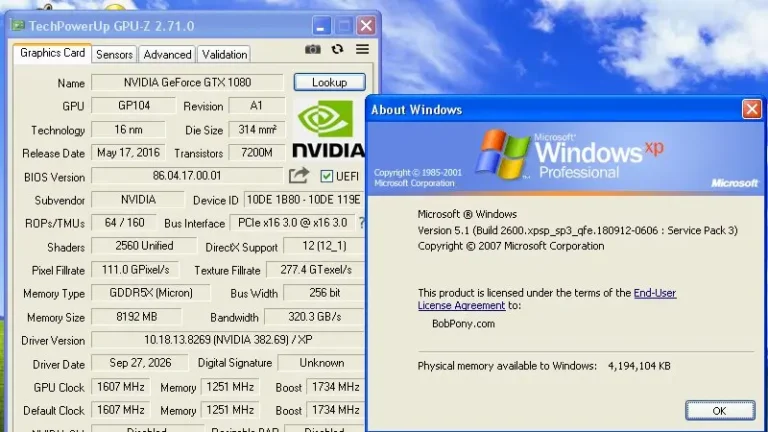Click Driver Date Sep 27, 2026
The height and width of the screenshot is (432, 768).
click(140, 363)
